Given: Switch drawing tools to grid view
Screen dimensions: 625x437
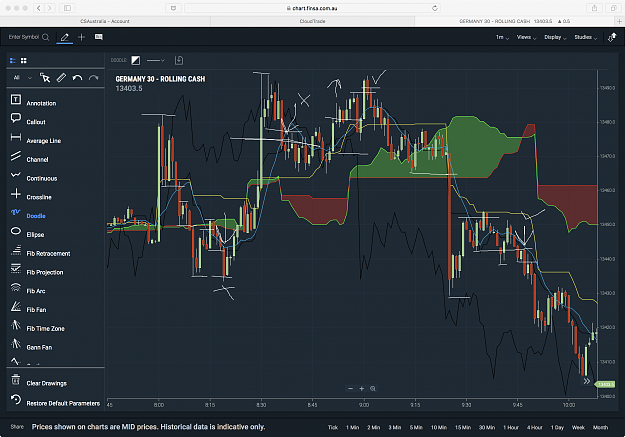Looking at the screenshot, I should pos(24,61).
